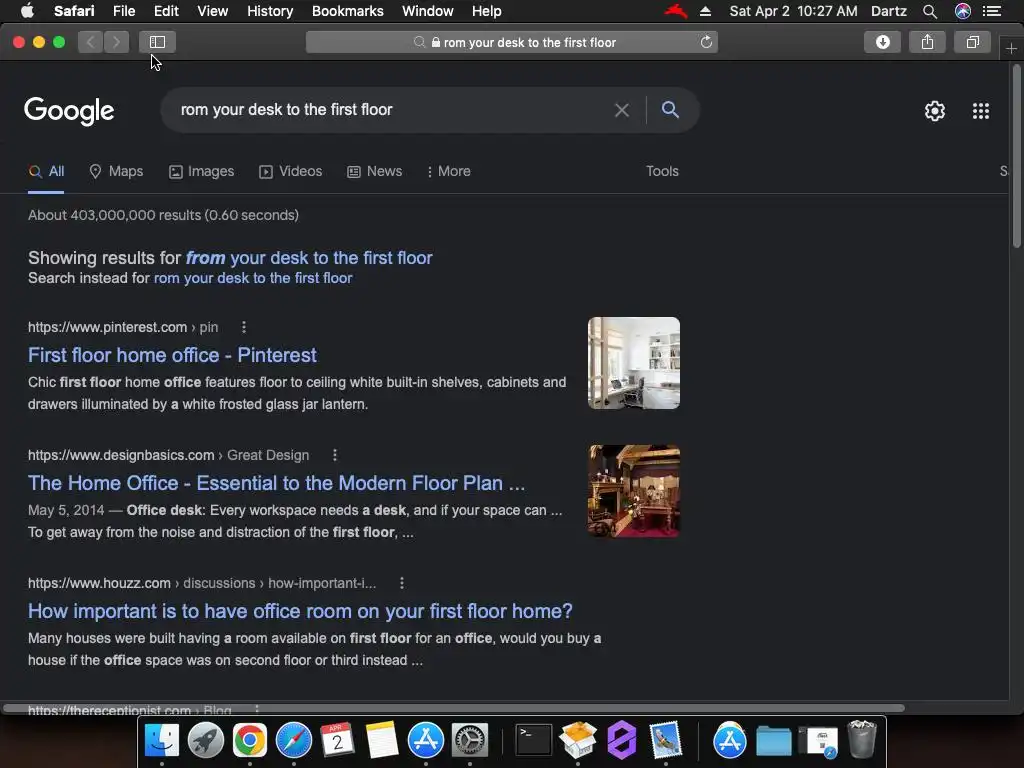This screenshot has height=768, width=1024.
Task: Open 'How important is to have office room' link
Action: 300,611
